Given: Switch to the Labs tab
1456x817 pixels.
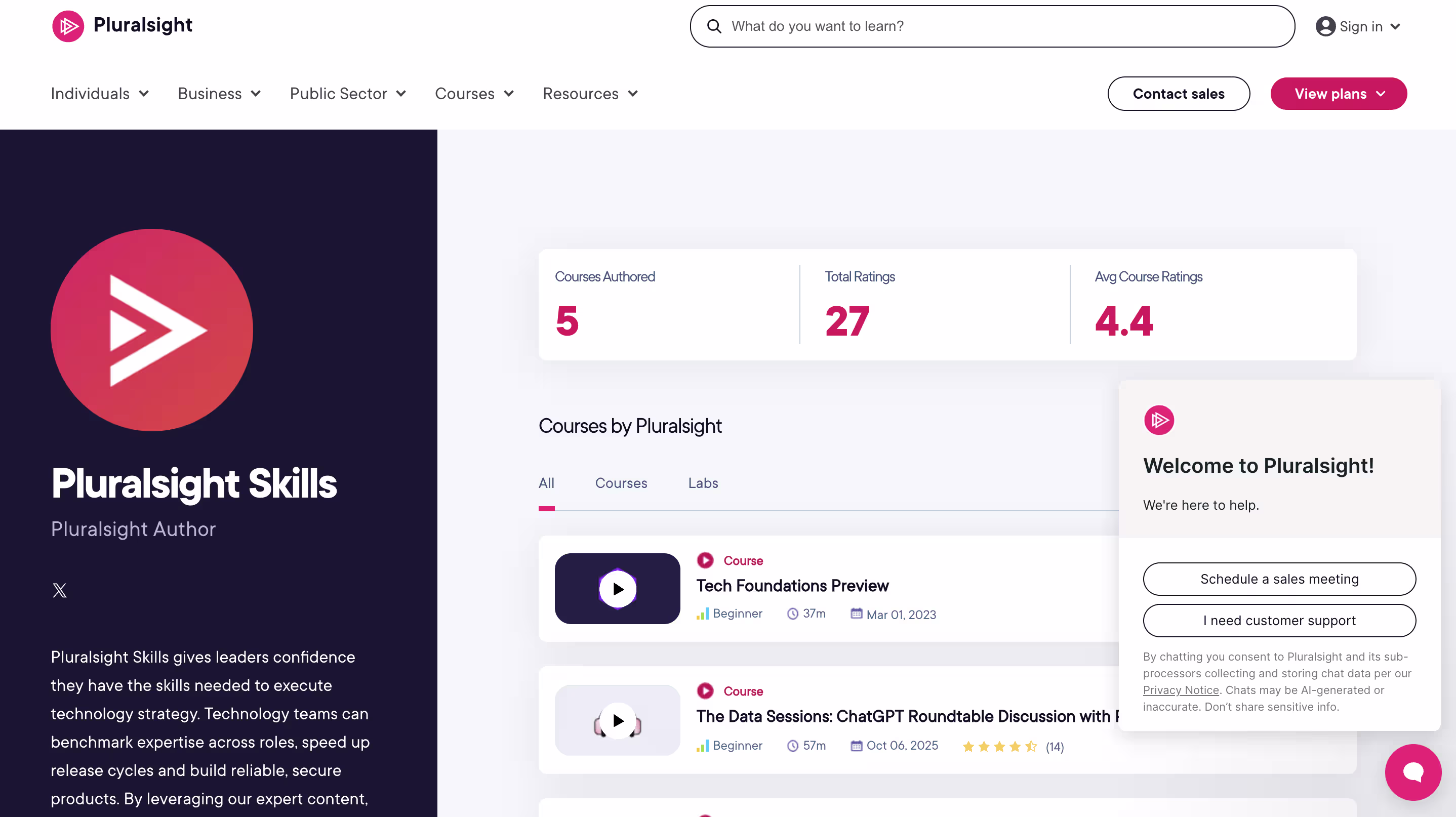Looking at the screenshot, I should (x=703, y=483).
